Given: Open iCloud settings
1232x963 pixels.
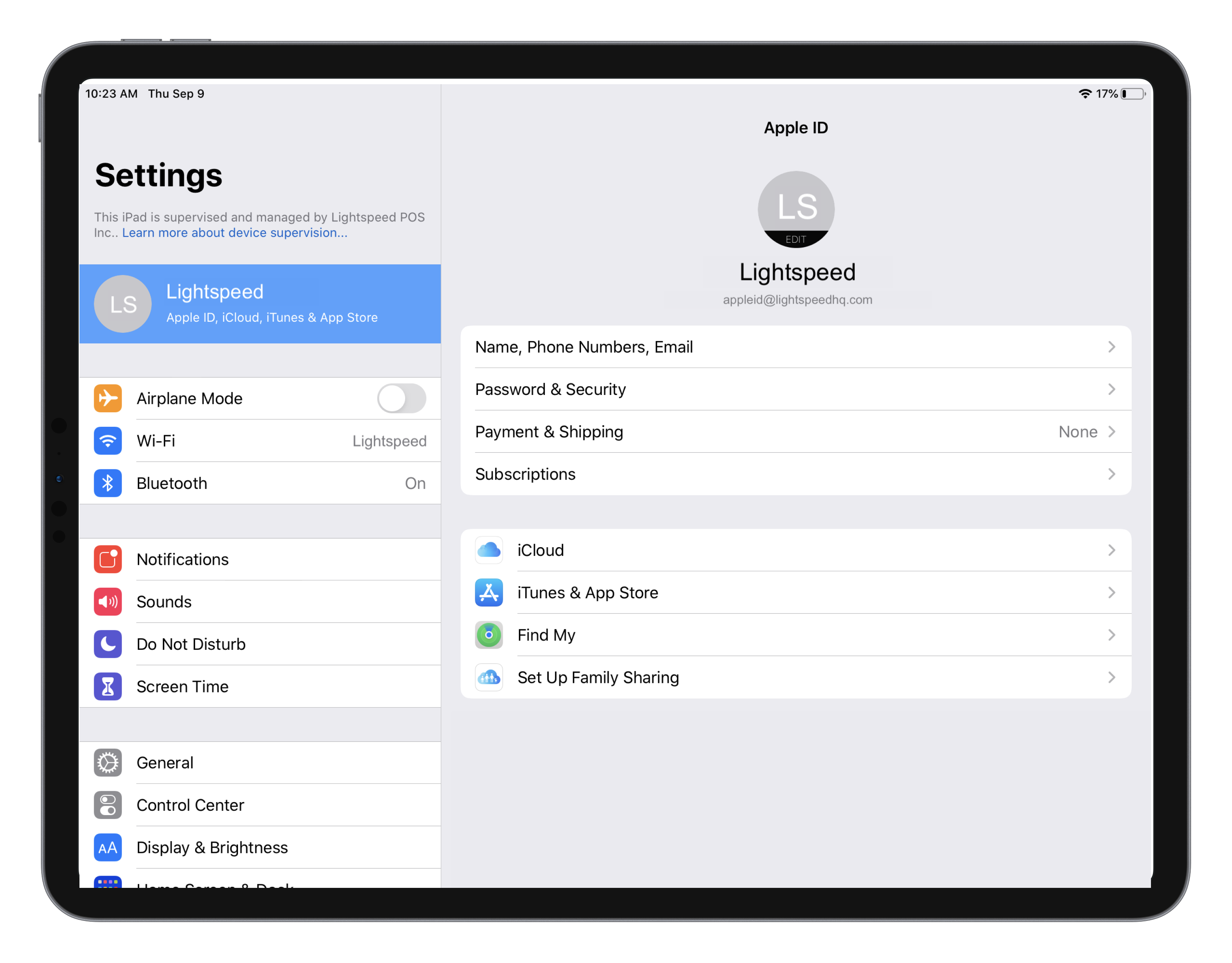Looking at the screenshot, I should [796, 549].
